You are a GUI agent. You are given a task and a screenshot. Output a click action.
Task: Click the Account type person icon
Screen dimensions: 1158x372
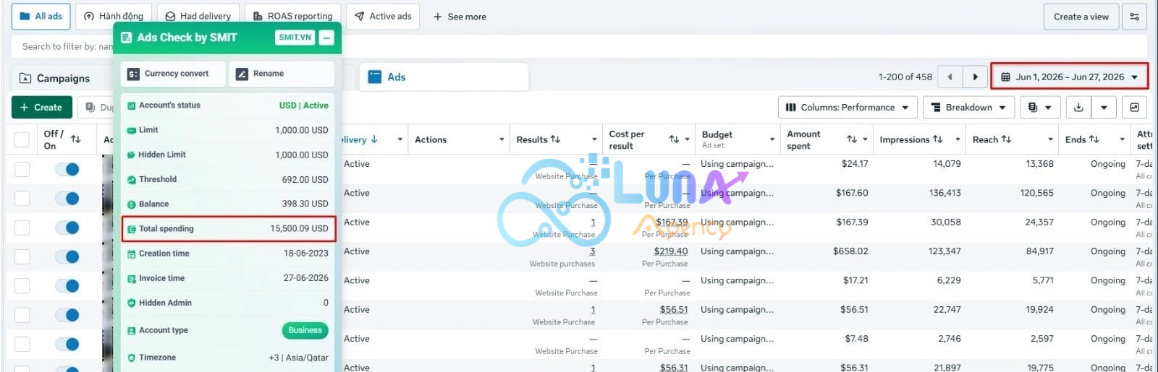(x=131, y=331)
